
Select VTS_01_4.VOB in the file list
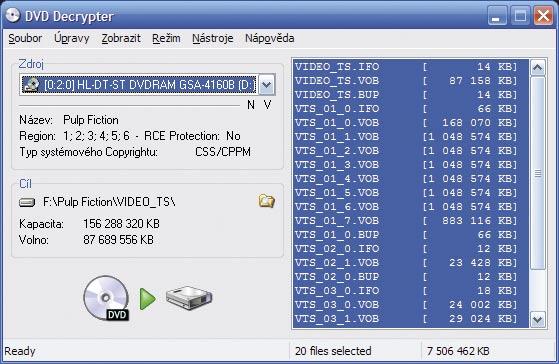[411, 179]
